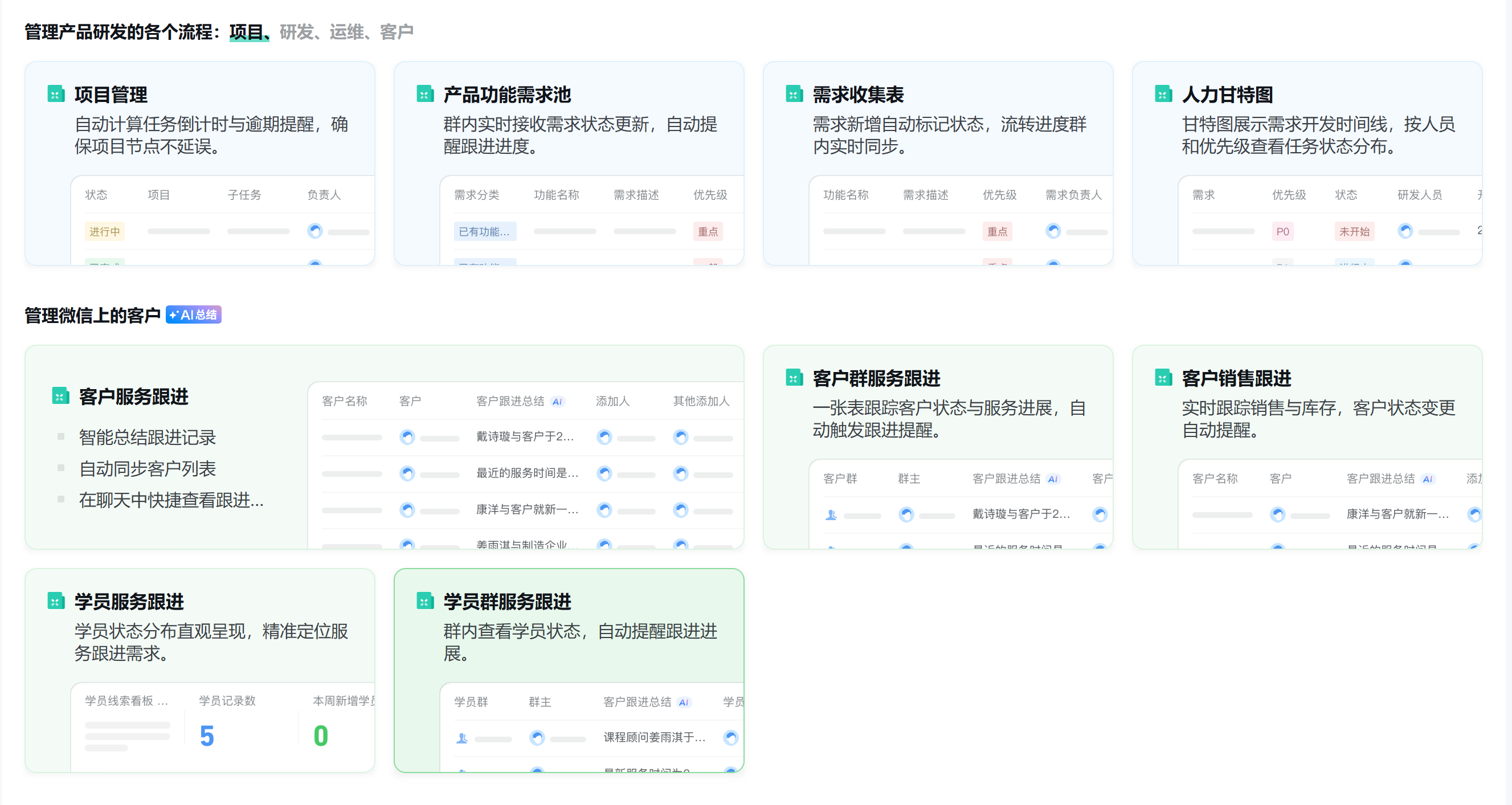Image resolution: width=1512 pixels, height=805 pixels.
Task: Click the 需求分类 column header
Action: click(477, 195)
